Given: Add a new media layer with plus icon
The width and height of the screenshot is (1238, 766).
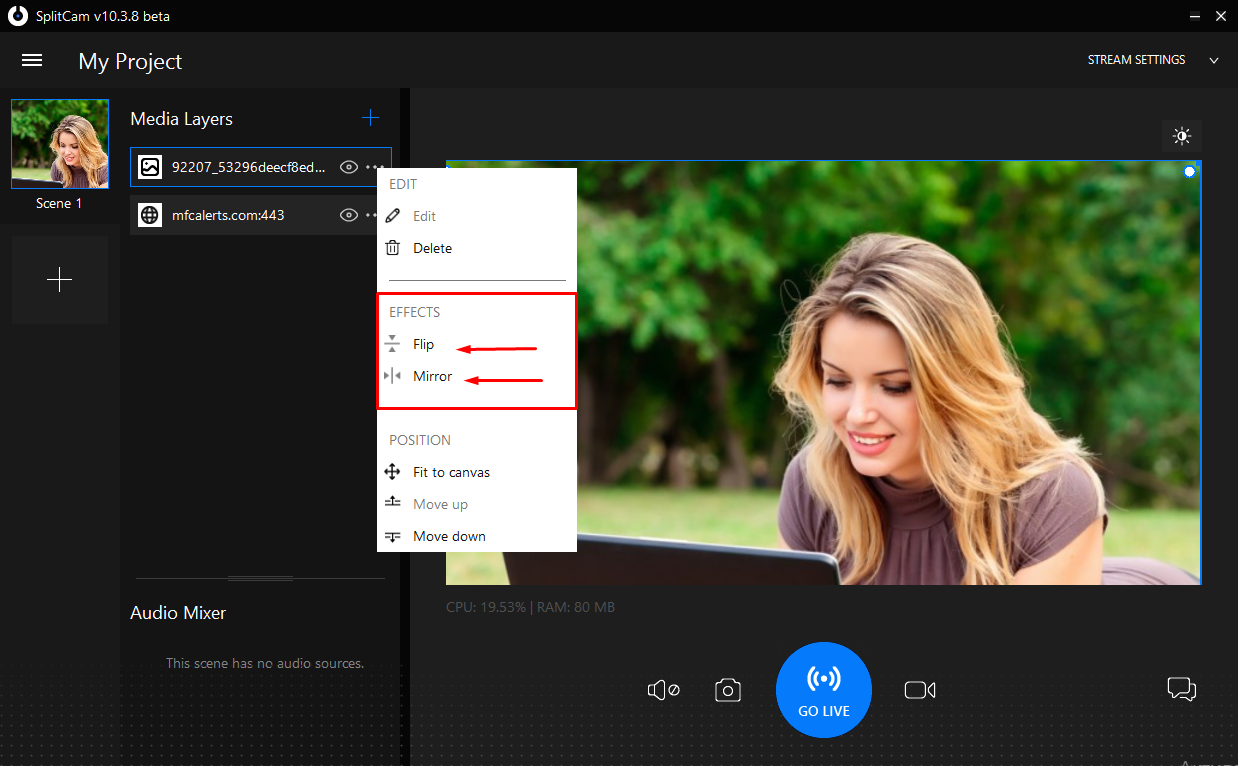Looking at the screenshot, I should tap(370, 118).
